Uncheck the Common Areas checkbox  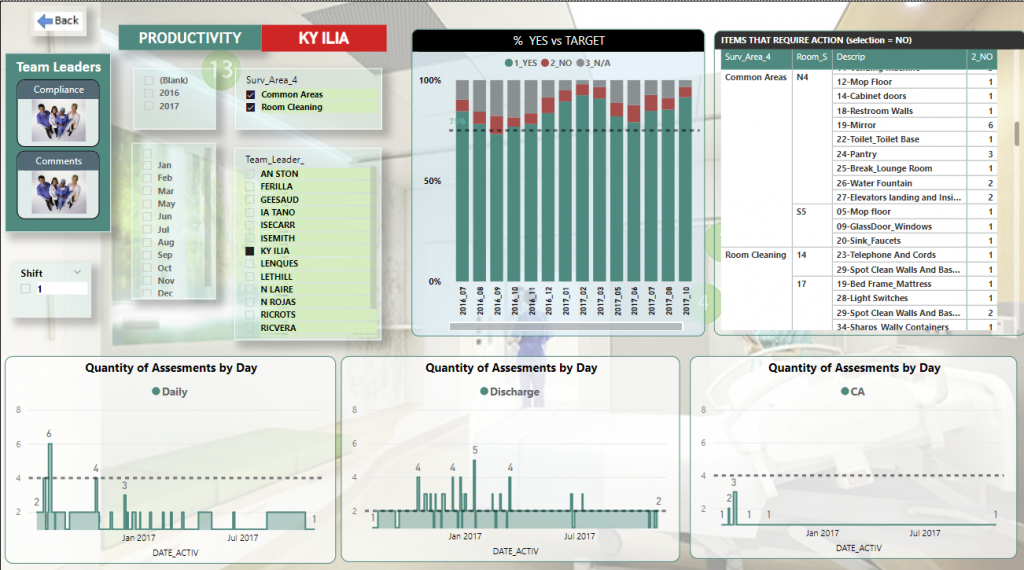click(x=251, y=95)
